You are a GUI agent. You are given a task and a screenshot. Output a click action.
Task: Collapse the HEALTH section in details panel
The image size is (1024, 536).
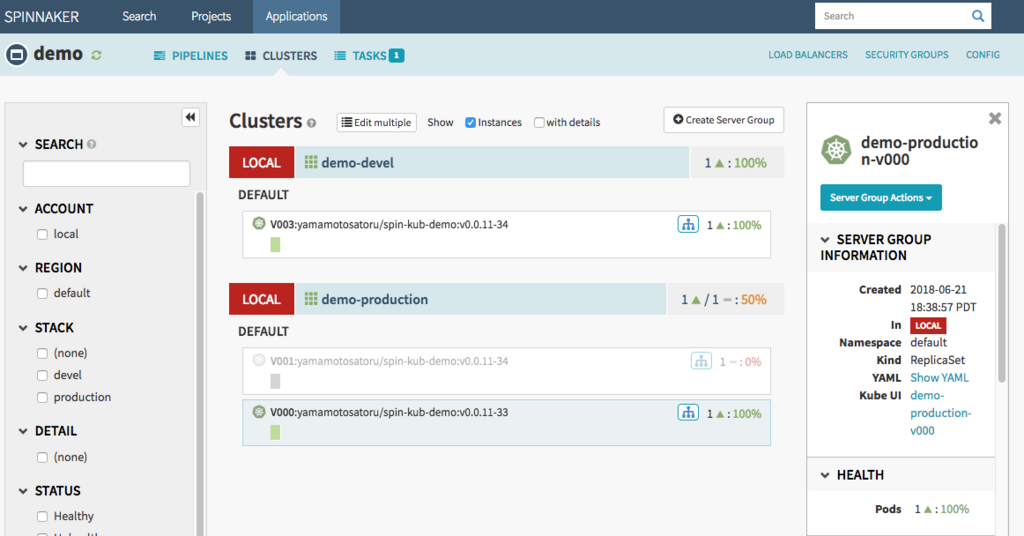coord(825,475)
